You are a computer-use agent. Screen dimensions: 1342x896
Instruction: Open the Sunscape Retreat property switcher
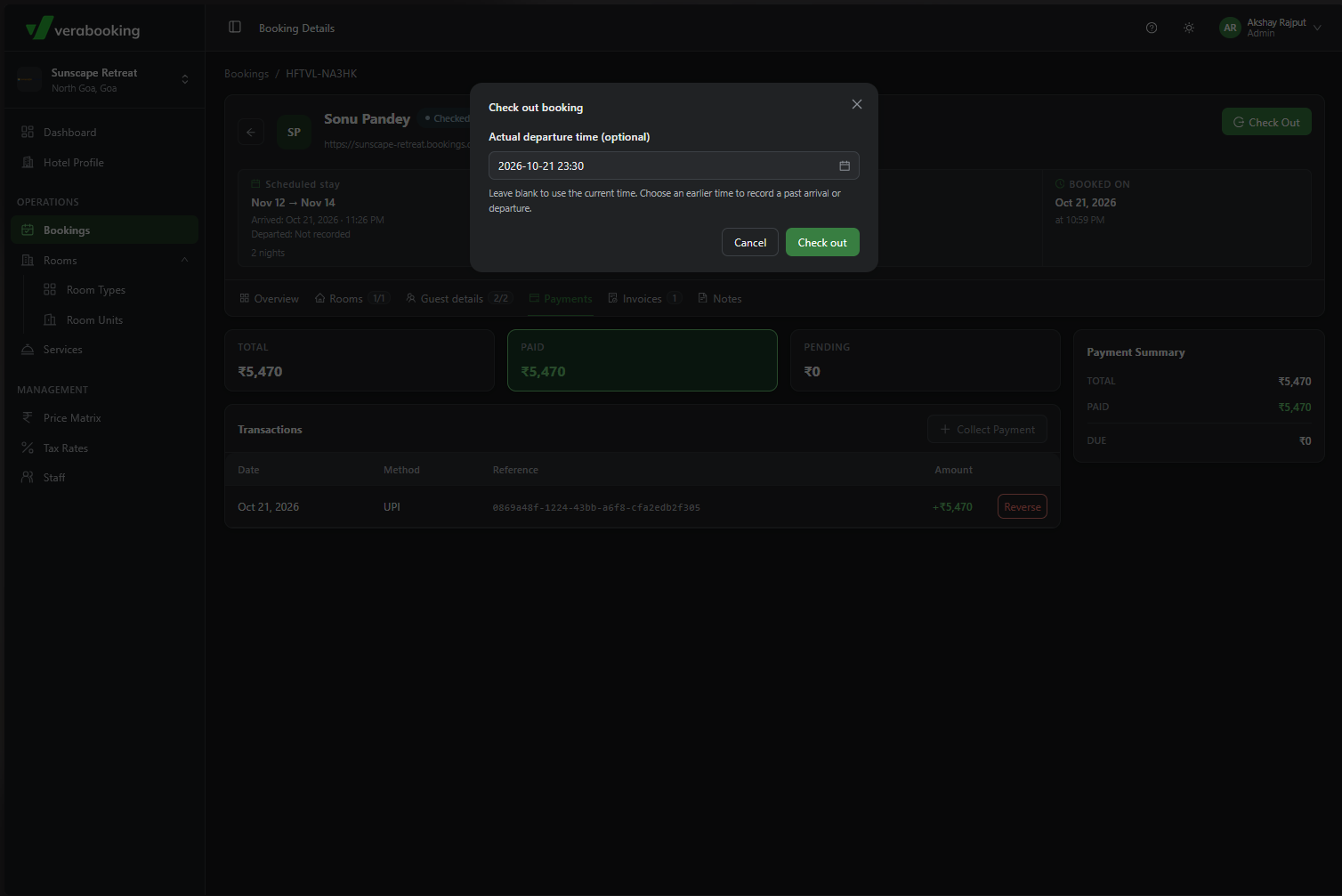coord(104,80)
